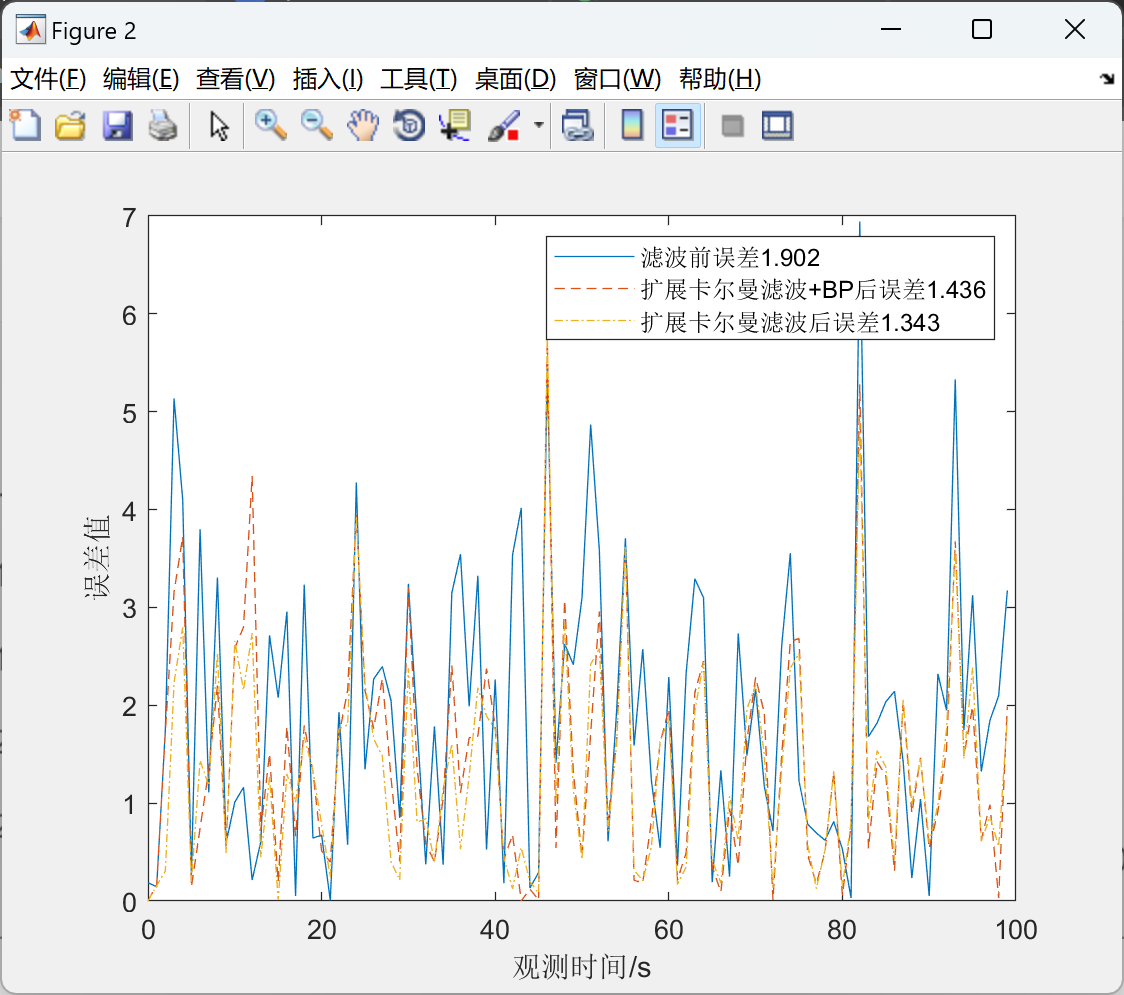Screen dimensions: 1124x995
Task: Click legend entry 扩展卡尔曼滤波+BP后误差1.436
Action: coord(813,290)
